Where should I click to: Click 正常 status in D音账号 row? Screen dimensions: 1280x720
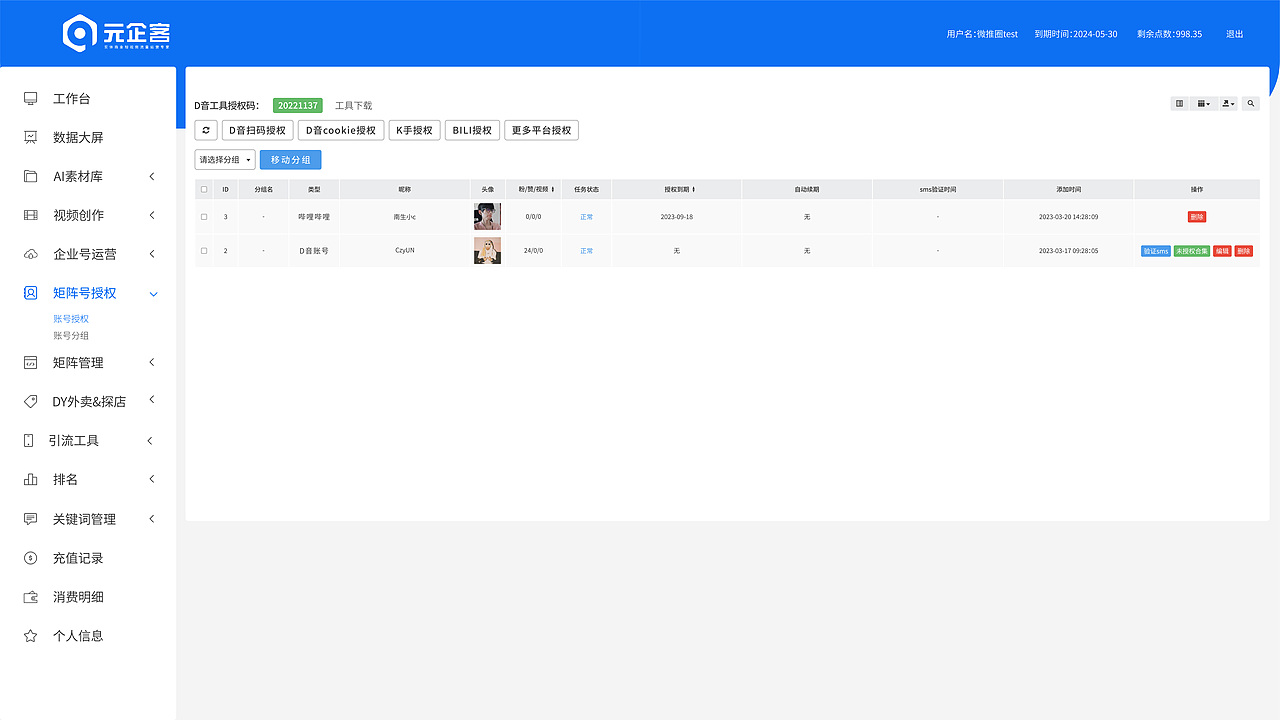click(586, 250)
